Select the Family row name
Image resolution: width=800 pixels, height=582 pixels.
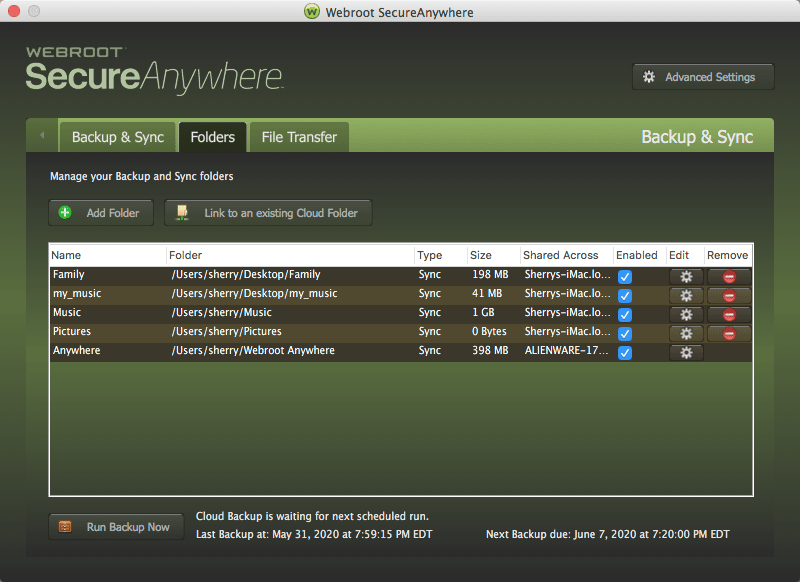68,274
